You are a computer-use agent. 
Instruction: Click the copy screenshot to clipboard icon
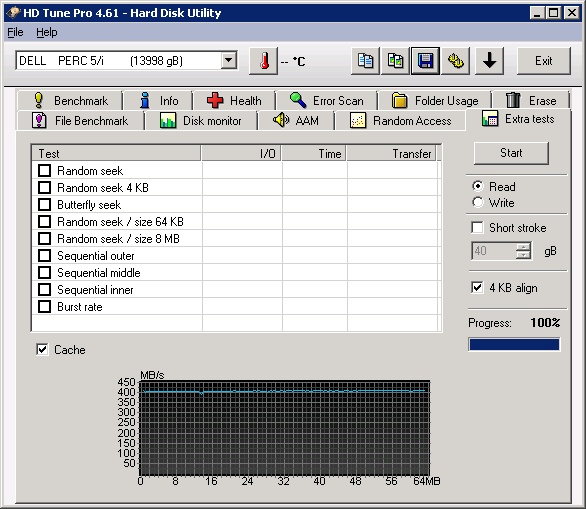click(x=395, y=61)
